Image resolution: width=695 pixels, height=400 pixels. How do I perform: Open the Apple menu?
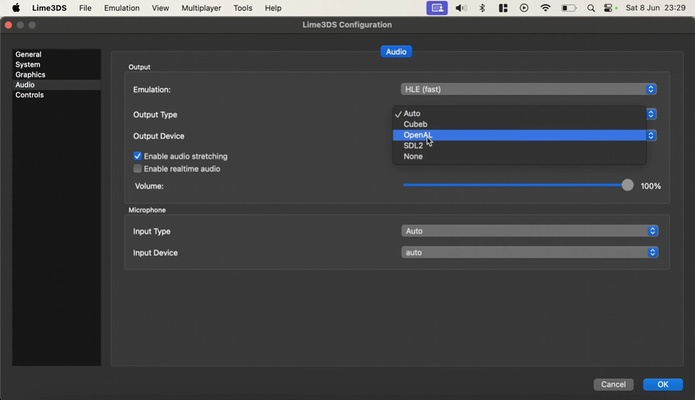pos(16,8)
